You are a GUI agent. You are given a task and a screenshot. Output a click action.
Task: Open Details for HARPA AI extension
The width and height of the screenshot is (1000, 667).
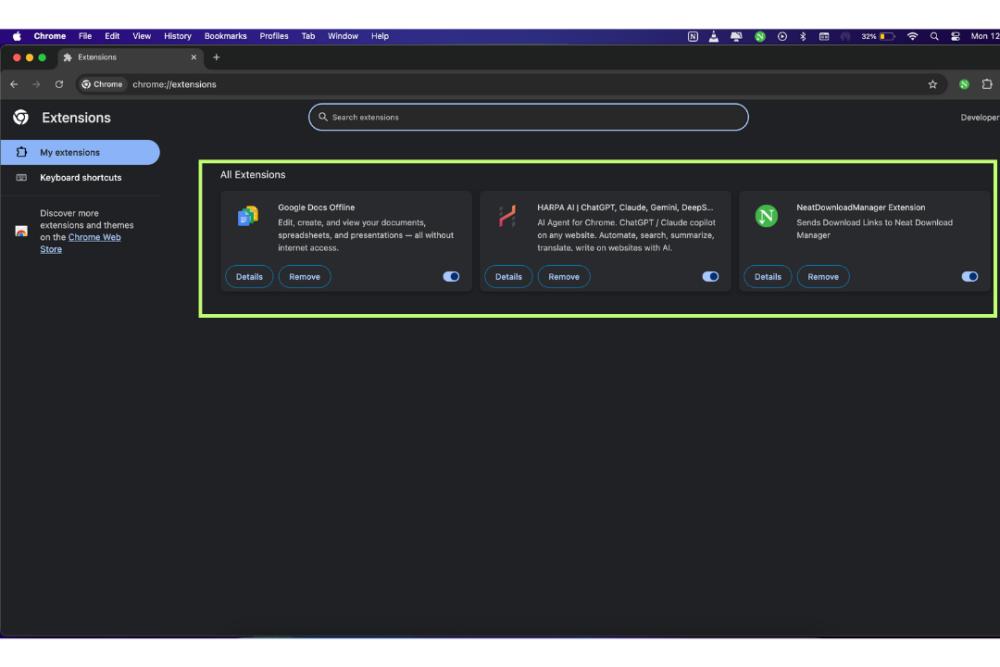click(x=508, y=277)
